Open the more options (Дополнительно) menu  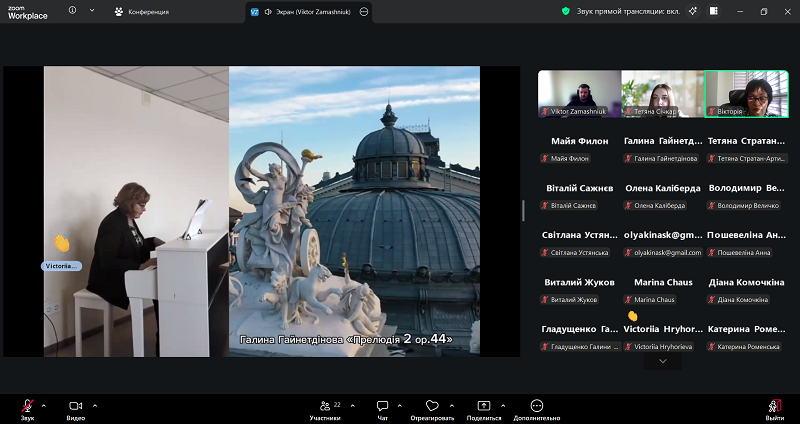[537, 405]
